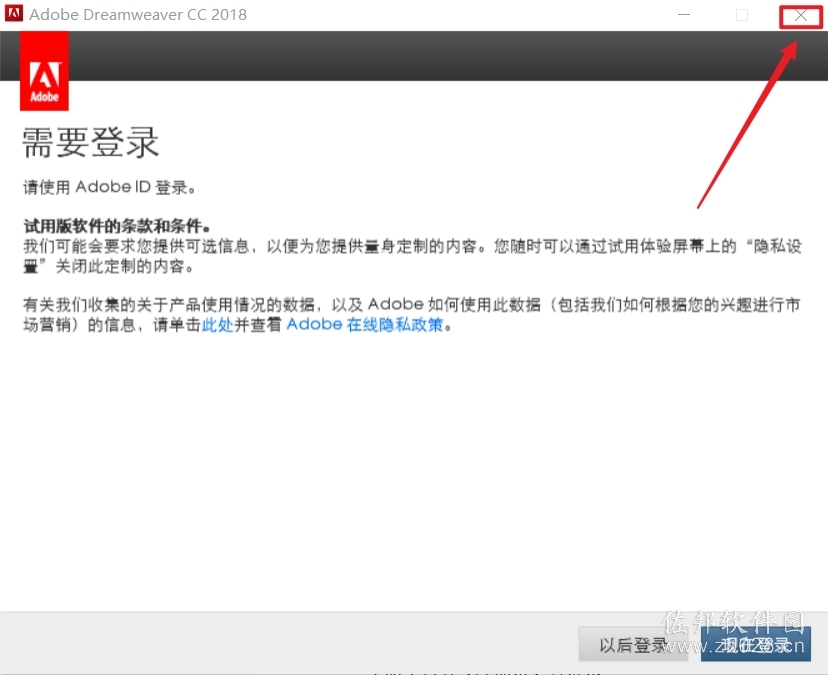Open the 此处 (here) hyperlink
The image size is (828, 675).
[218, 324]
